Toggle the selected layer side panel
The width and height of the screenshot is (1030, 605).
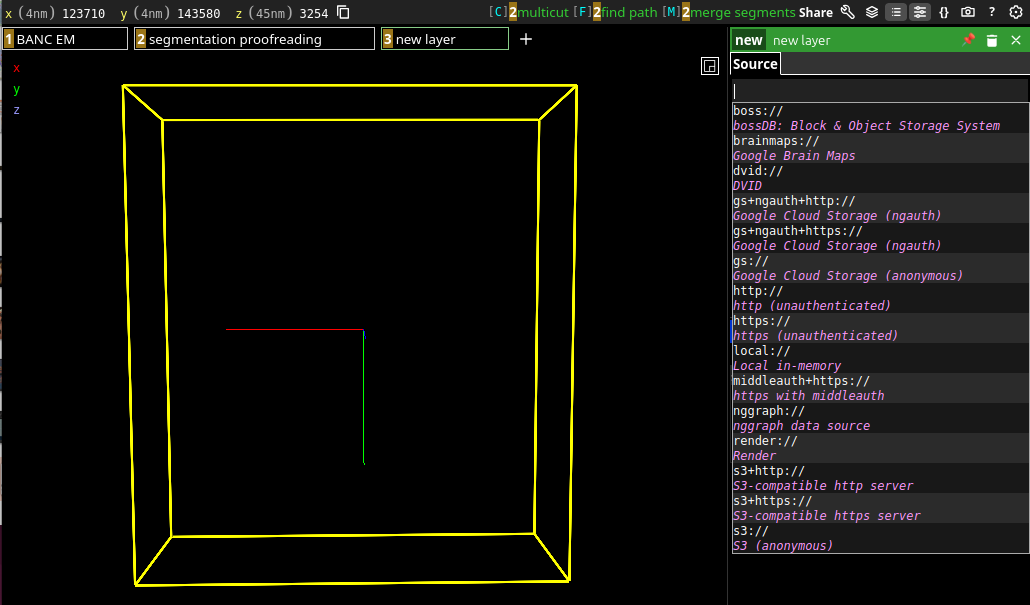click(920, 12)
